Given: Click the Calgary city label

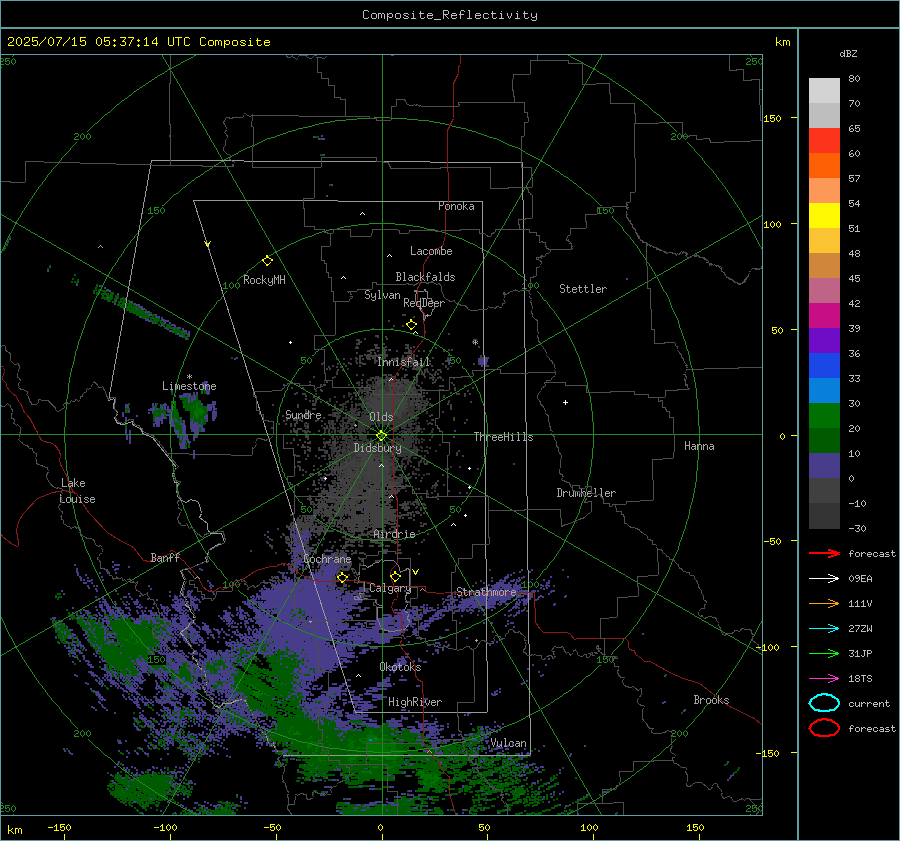Looking at the screenshot, I should click(x=390, y=588).
